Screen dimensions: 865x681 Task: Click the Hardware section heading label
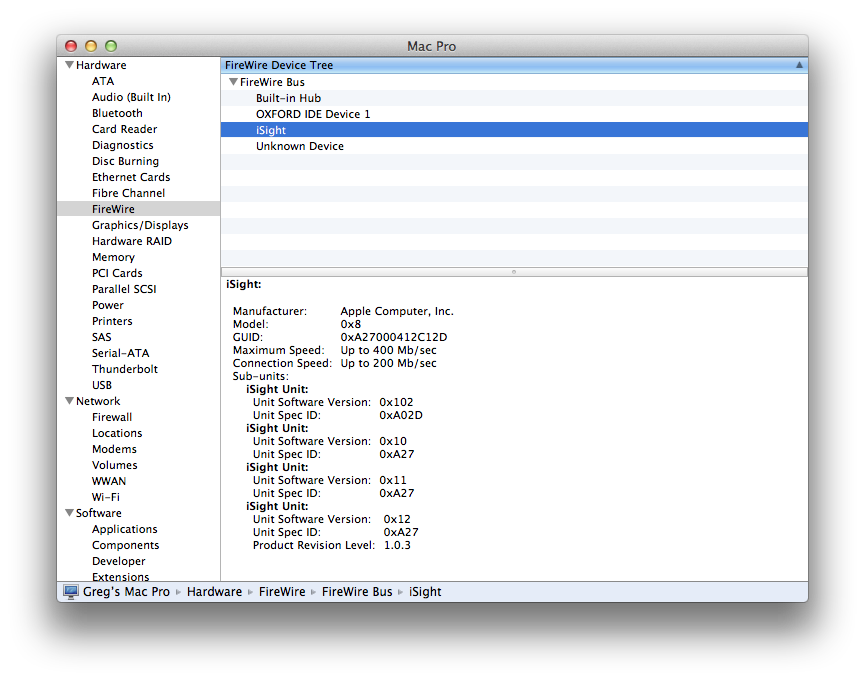click(x=101, y=65)
